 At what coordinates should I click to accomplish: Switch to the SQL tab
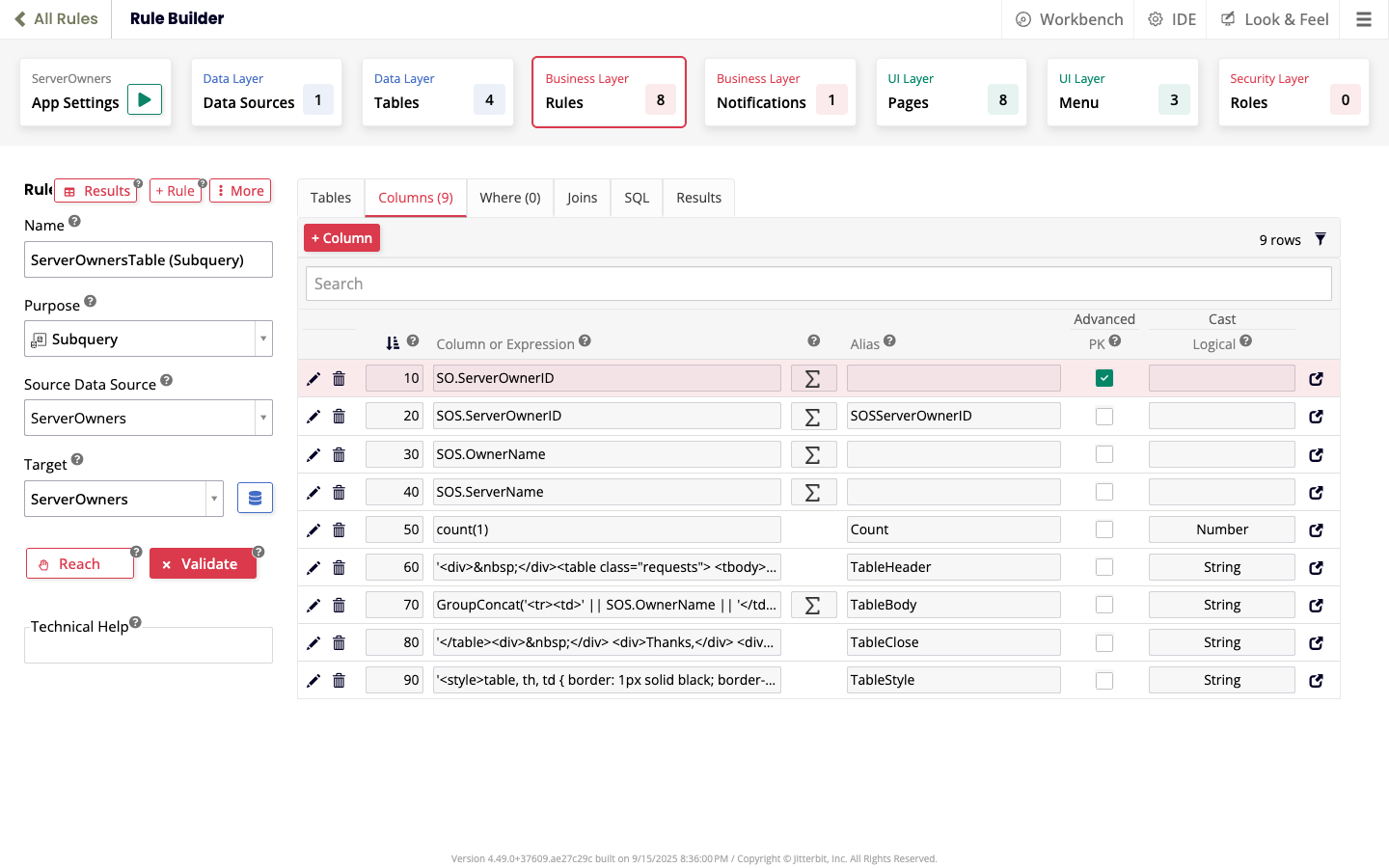(x=637, y=198)
